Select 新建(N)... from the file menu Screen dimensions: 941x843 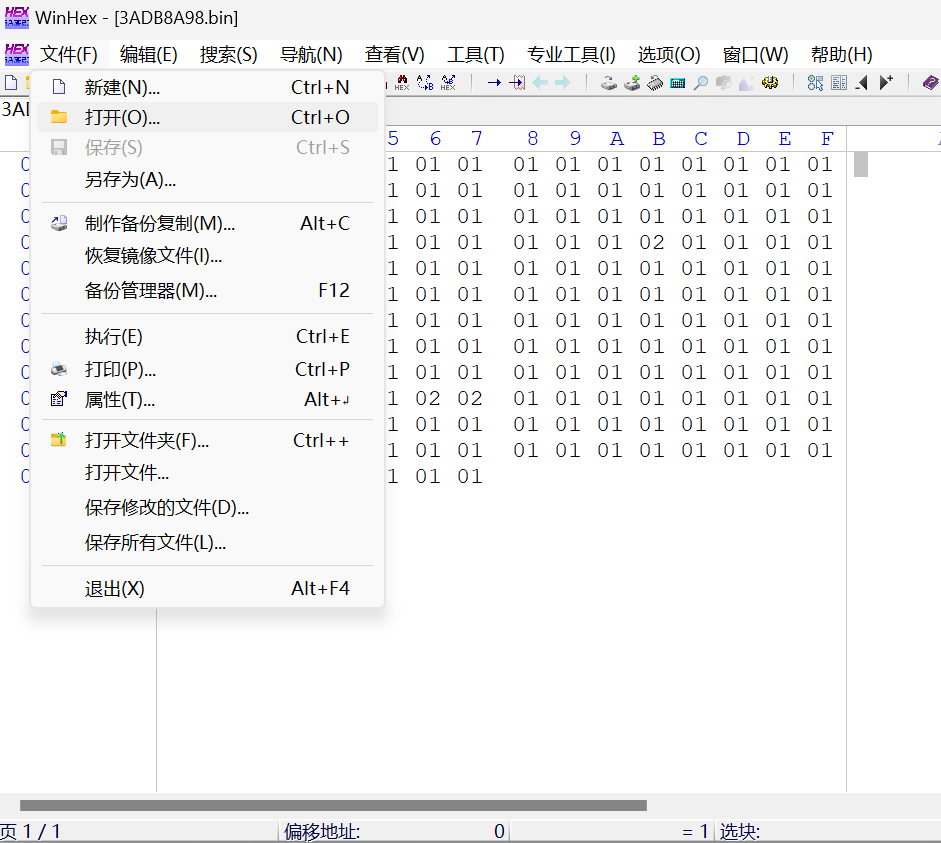pos(122,87)
